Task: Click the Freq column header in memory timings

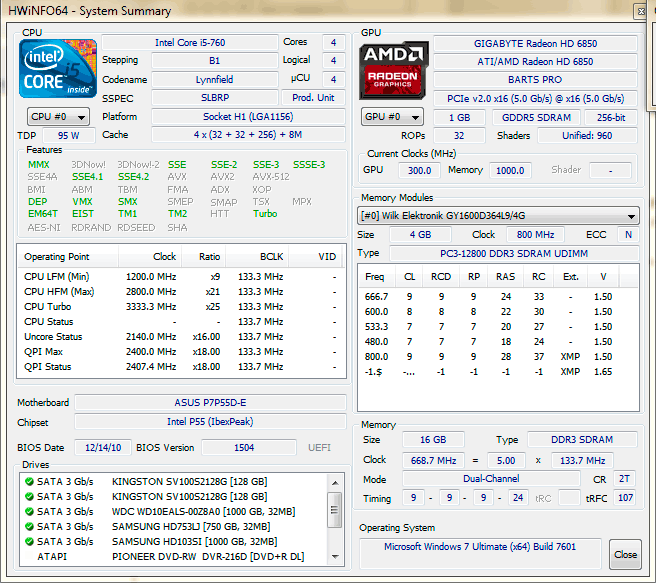Action: (374, 277)
